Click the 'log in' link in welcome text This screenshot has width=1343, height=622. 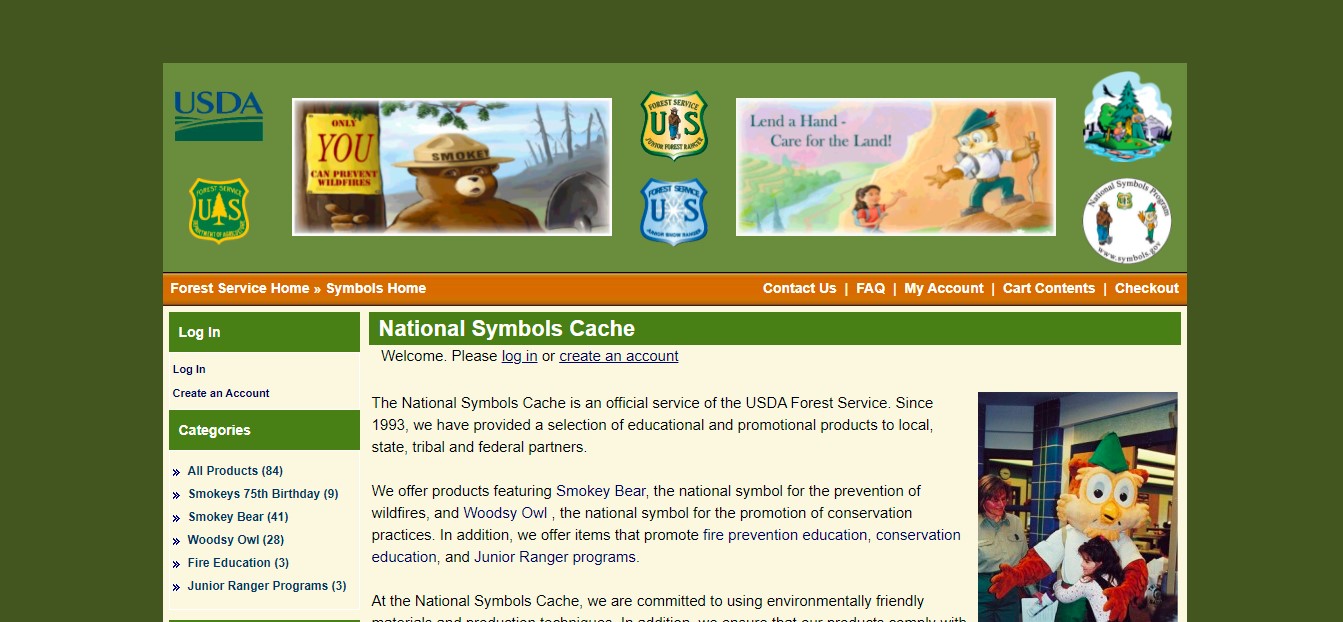point(519,356)
